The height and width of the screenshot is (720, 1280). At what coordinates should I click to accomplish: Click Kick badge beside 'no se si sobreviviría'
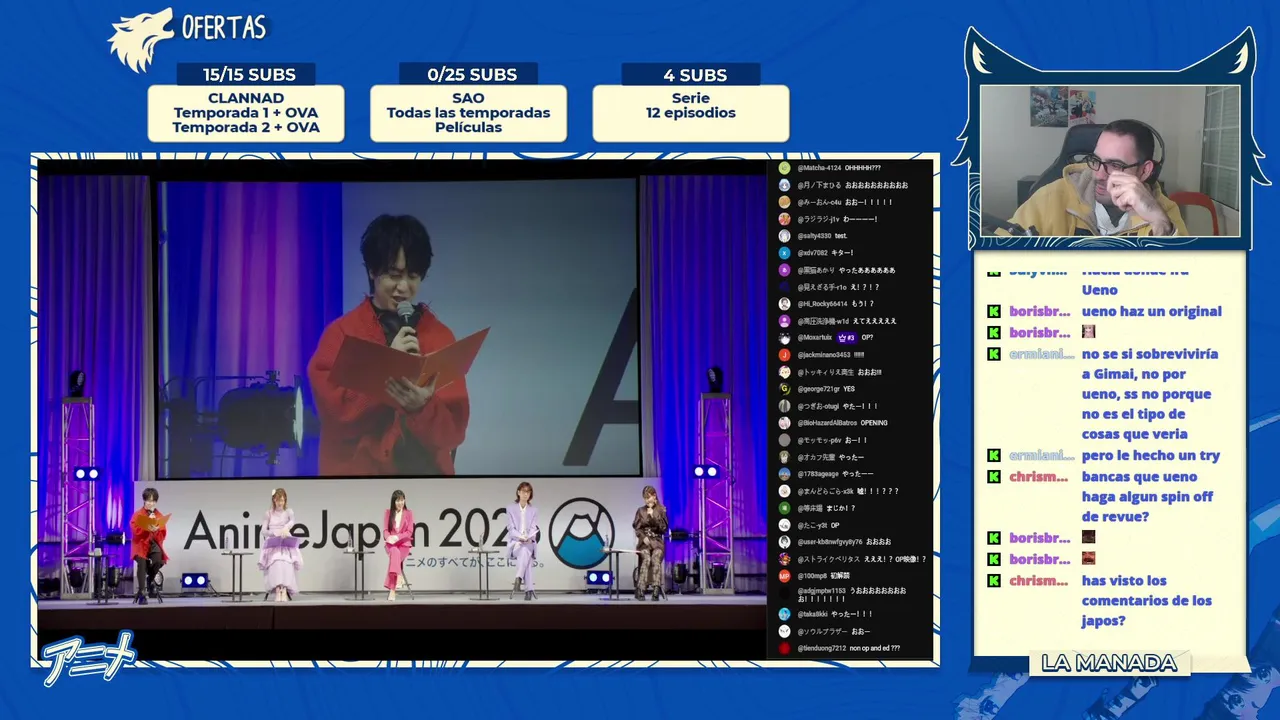point(994,354)
